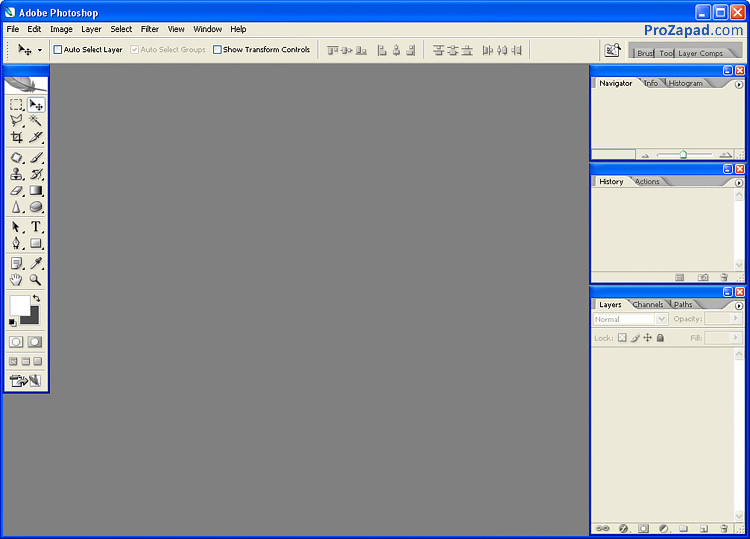Select the Path Selection tool

(x=16, y=227)
